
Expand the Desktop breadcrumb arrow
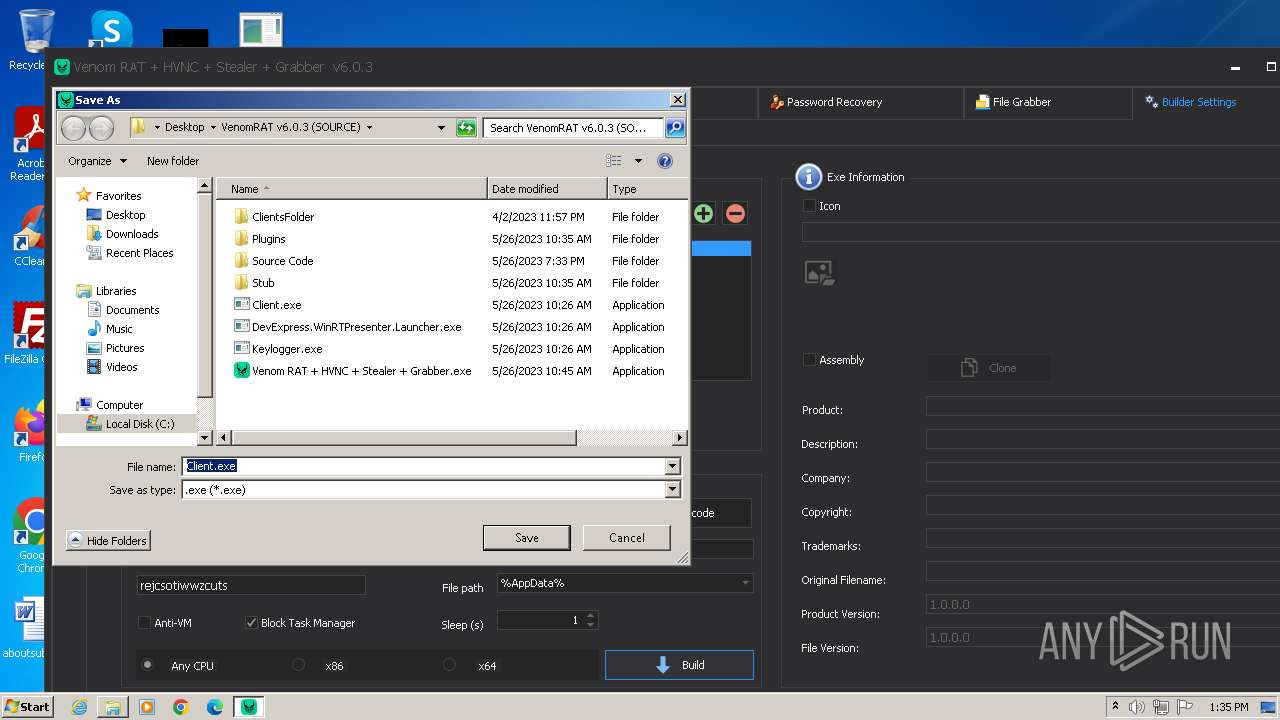click(213, 128)
